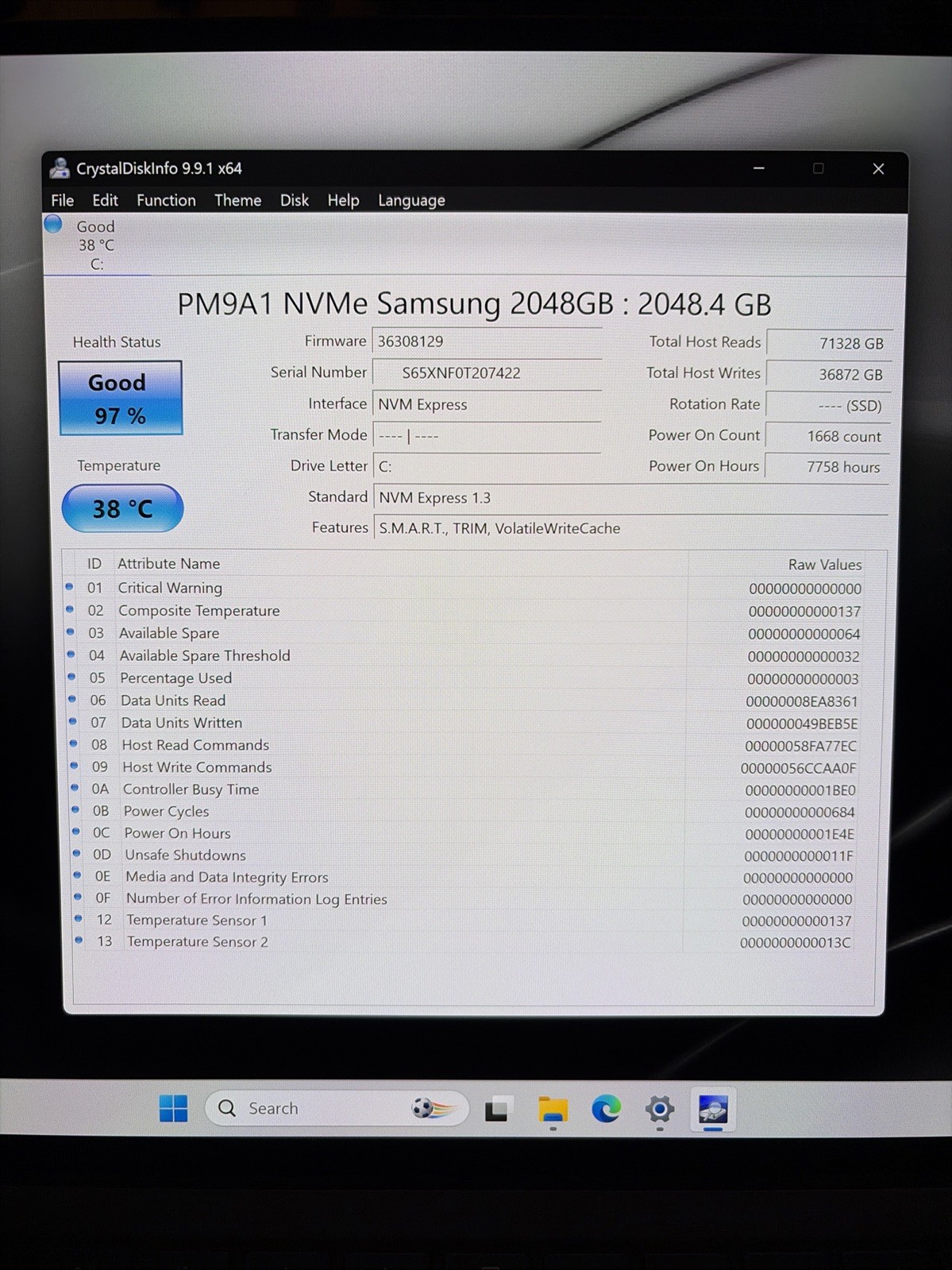Click raw value 0000000000011F

[x=799, y=856]
